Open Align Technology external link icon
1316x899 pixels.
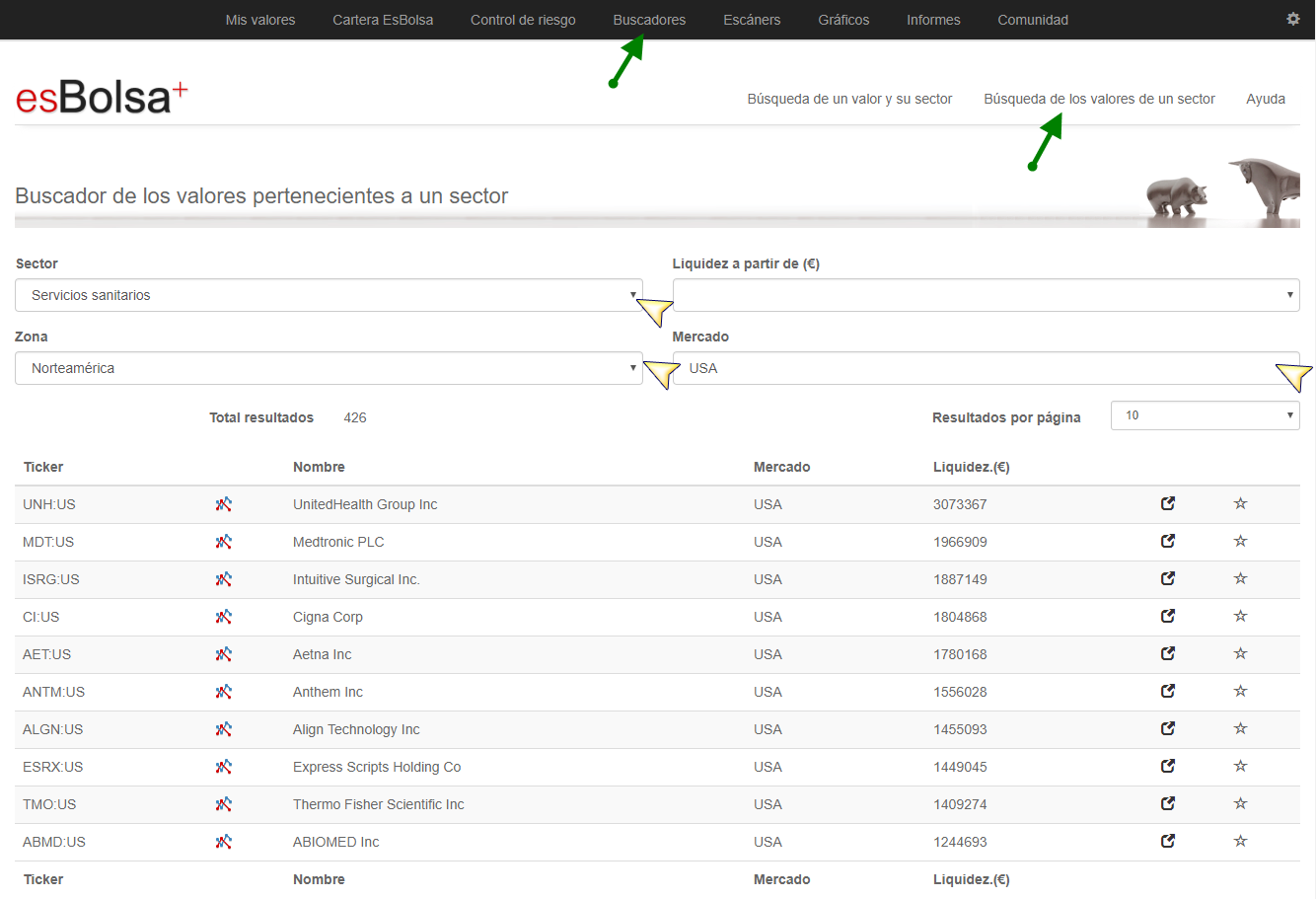point(1168,728)
